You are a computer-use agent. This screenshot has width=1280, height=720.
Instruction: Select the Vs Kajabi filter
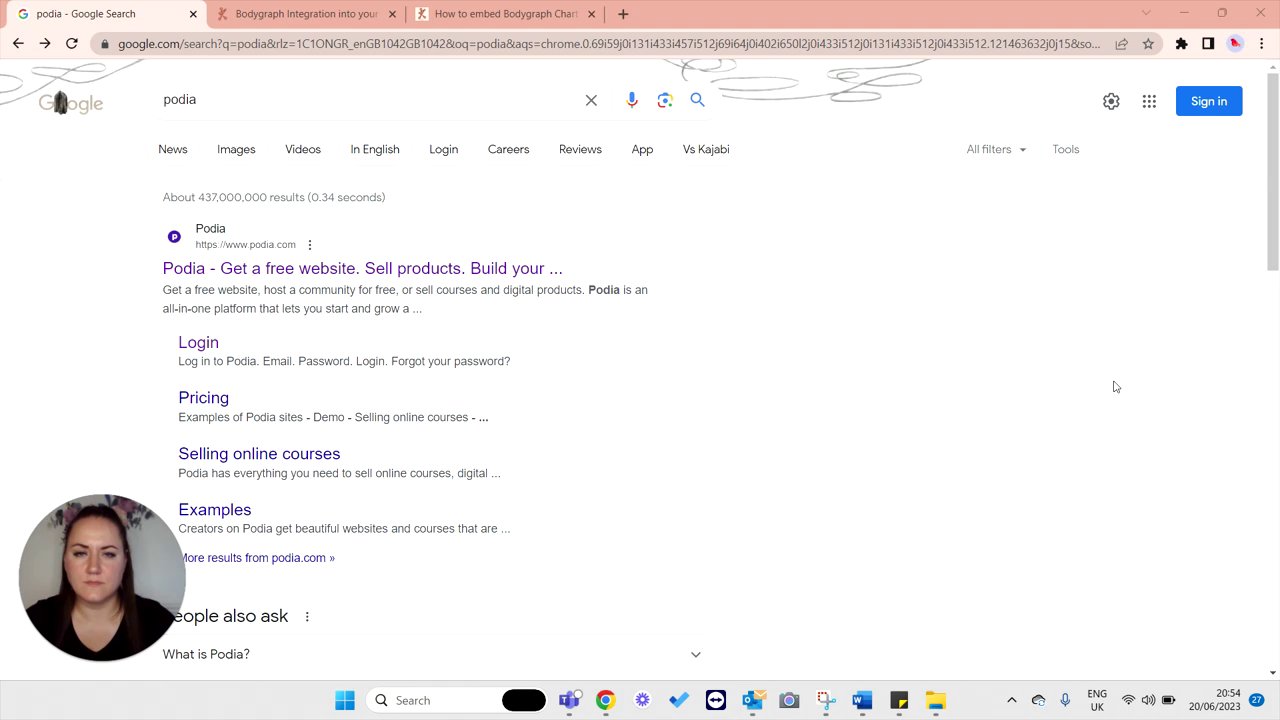(x=706, y=149)
